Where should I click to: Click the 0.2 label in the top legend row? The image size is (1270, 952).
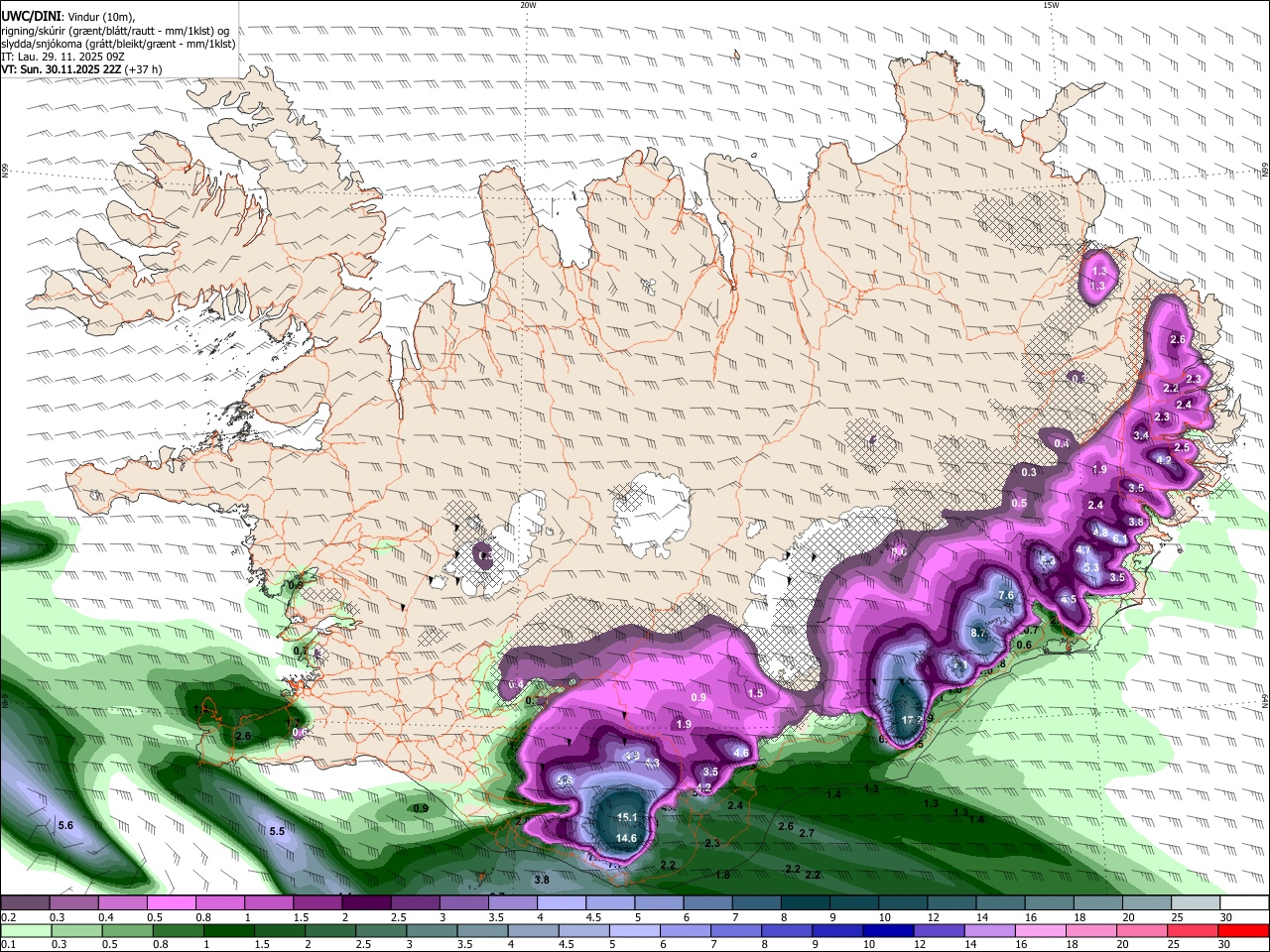click(x=8, y=918)
